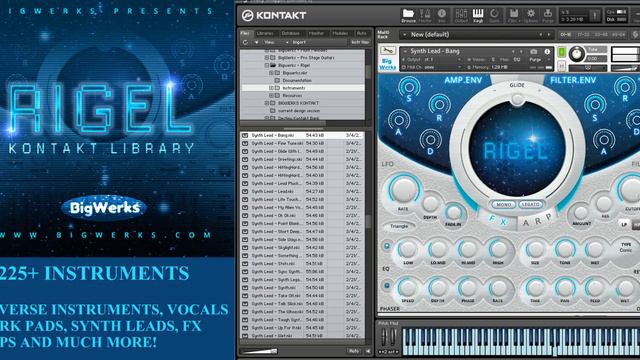The image size is (640, 360).
Task: Expand the BigWerks - Pro Stage Guitars folder
Action: click(x=267, y=58)
